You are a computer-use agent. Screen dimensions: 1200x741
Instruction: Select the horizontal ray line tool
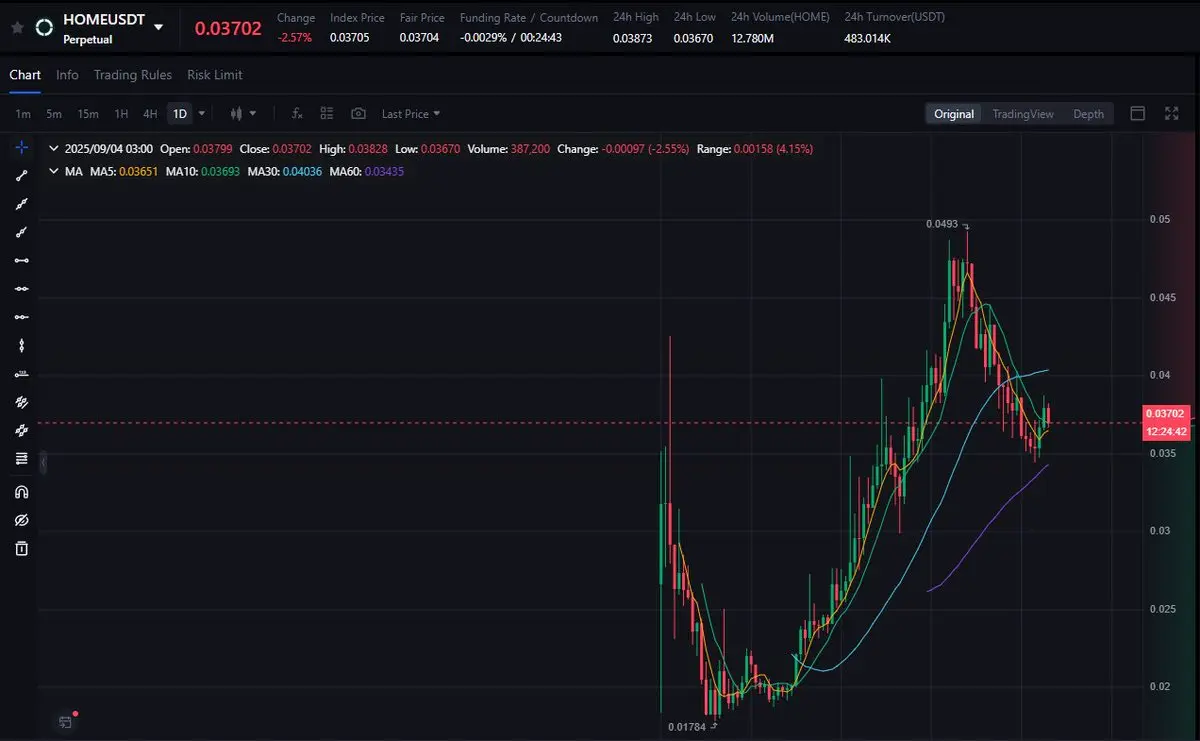(22, 317)
